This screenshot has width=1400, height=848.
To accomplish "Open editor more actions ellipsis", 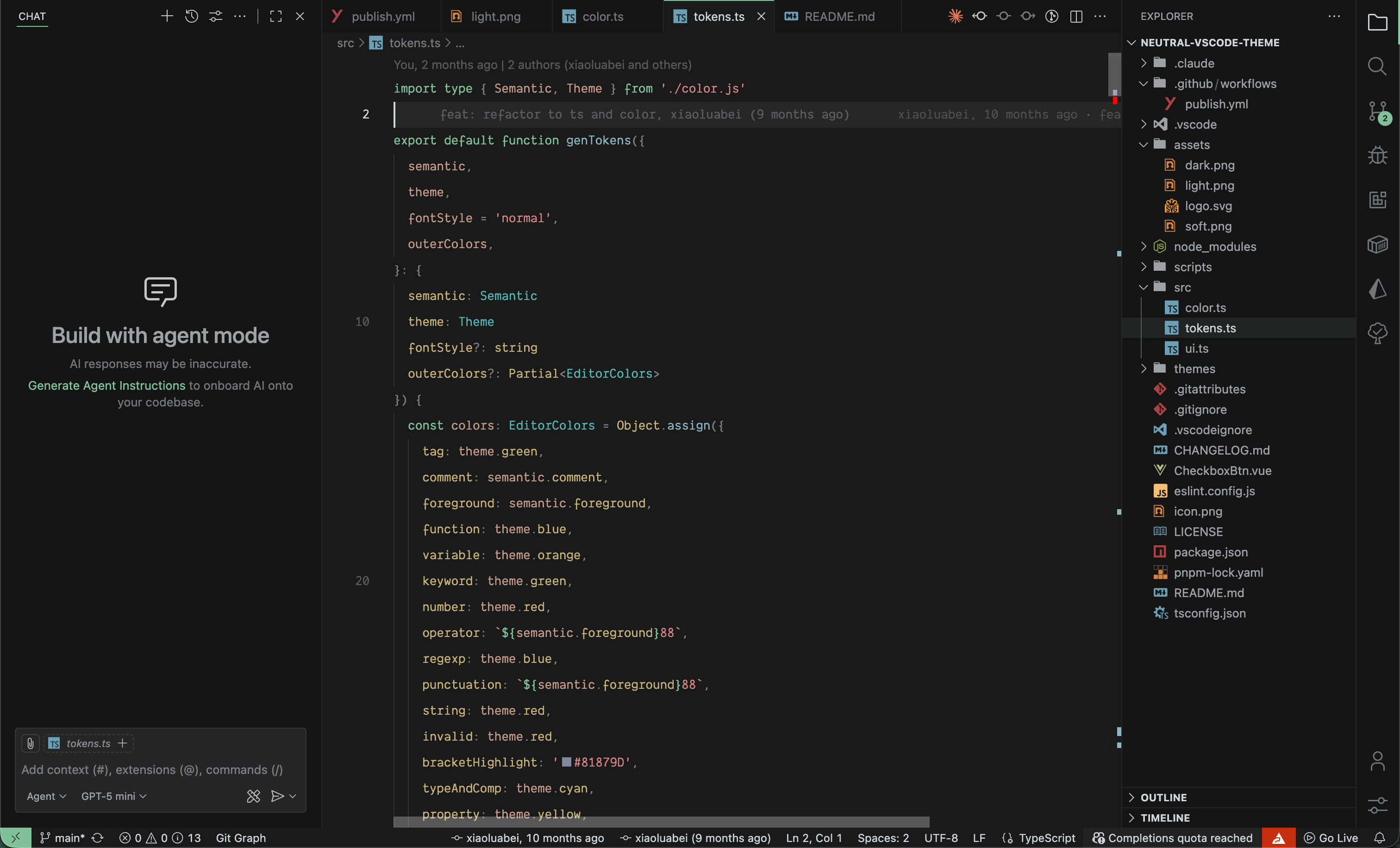I will (1100, 16).
